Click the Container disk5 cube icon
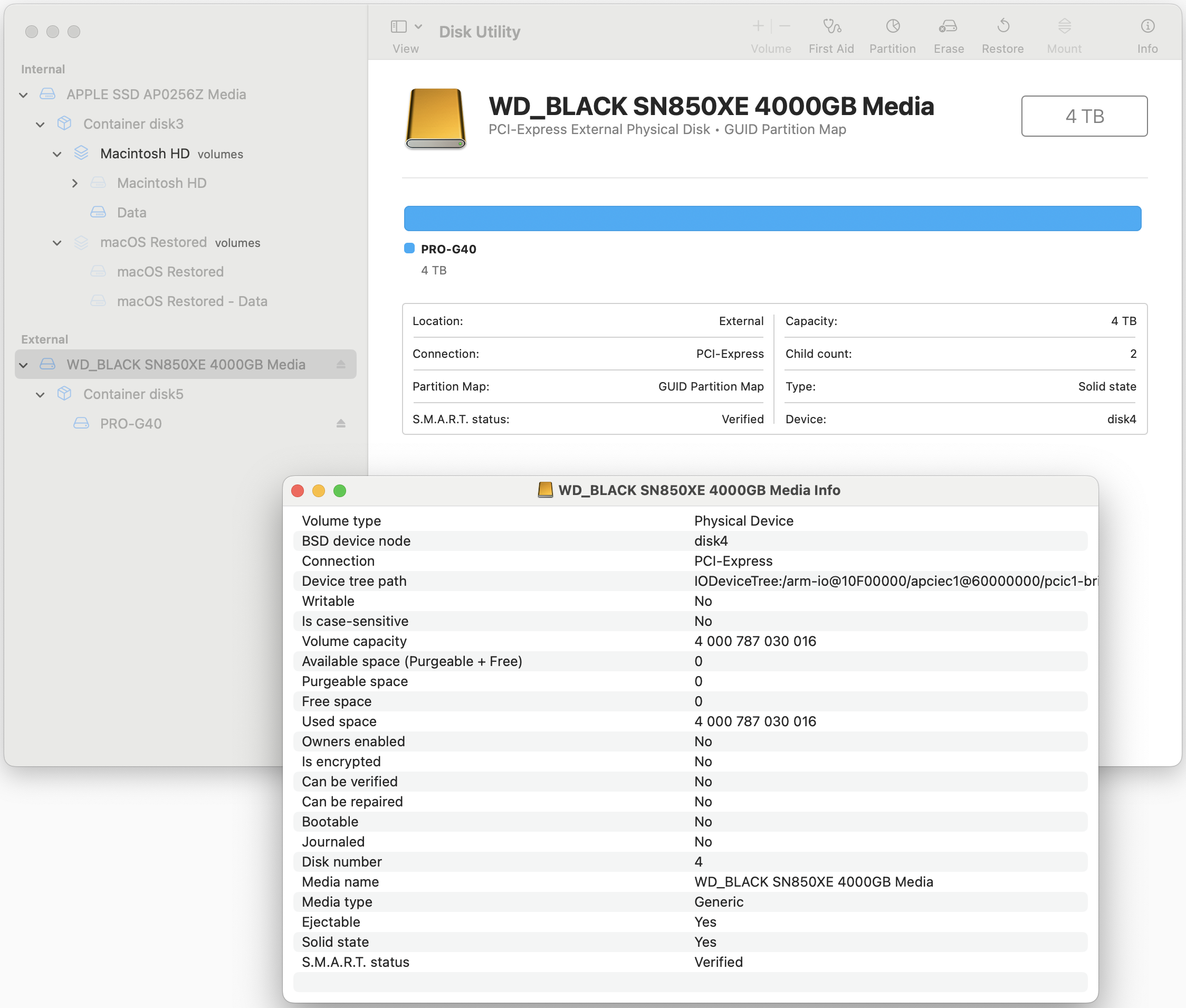Viewport: 1186px width, 1008px height. 64,394
